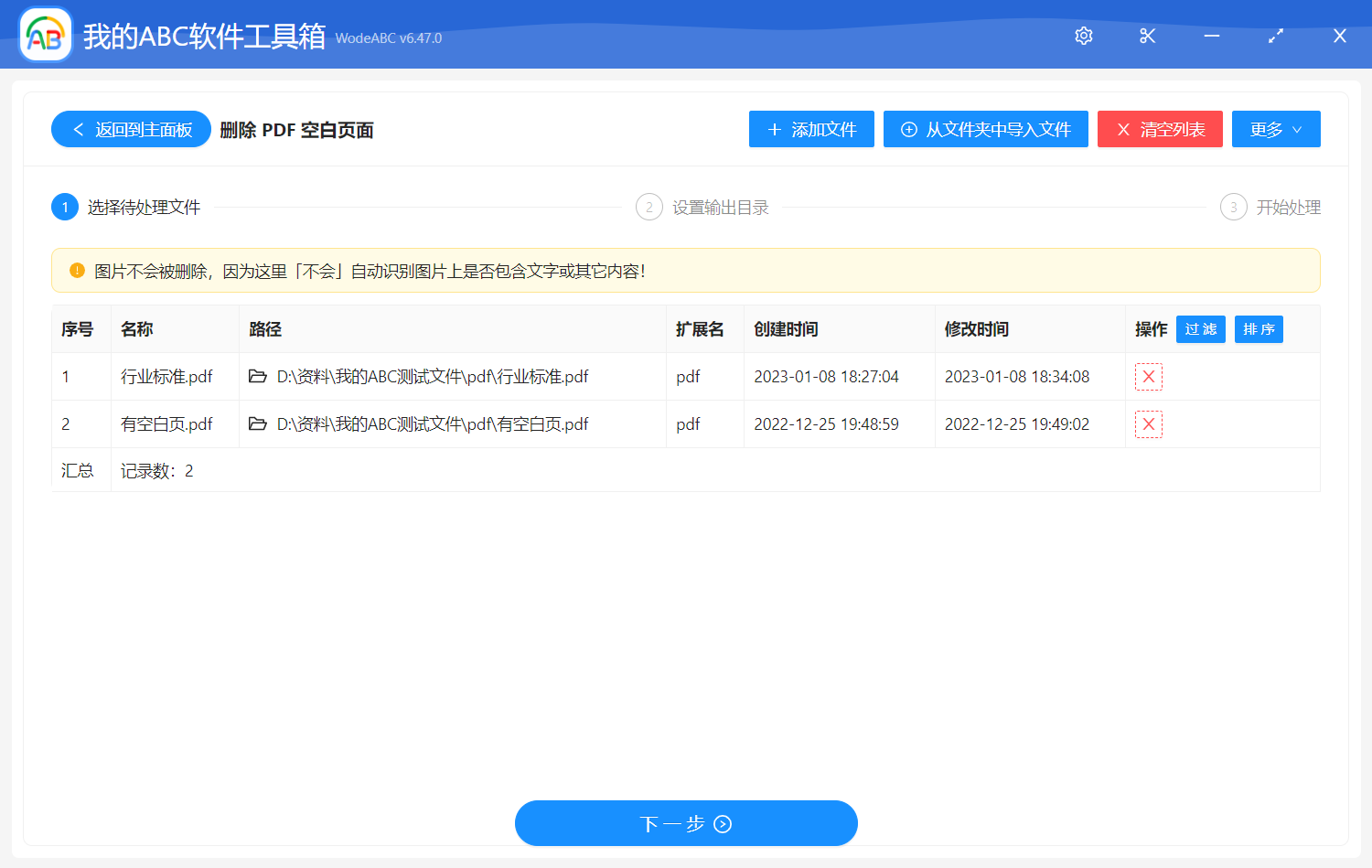Clear the file list with 清空列表
The image size is (1372, 868).
(x=1160, y=129)
